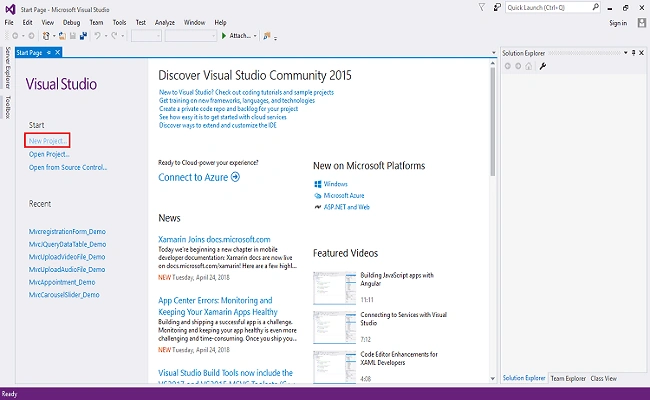Close the Start Page tab
The image size is (650, 400).
click(x=58, y=52)
